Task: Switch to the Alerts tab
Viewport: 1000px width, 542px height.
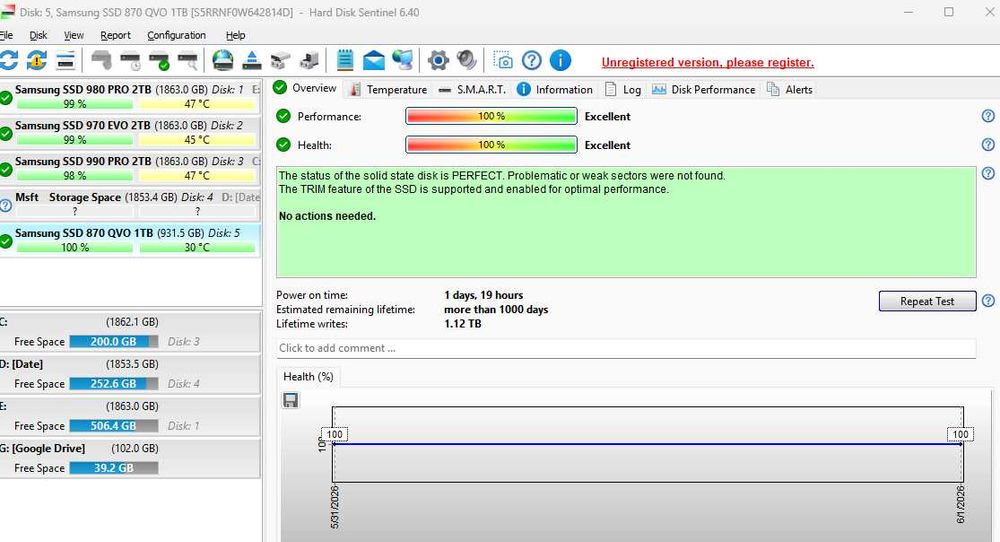Action: [x=790, y=89]
